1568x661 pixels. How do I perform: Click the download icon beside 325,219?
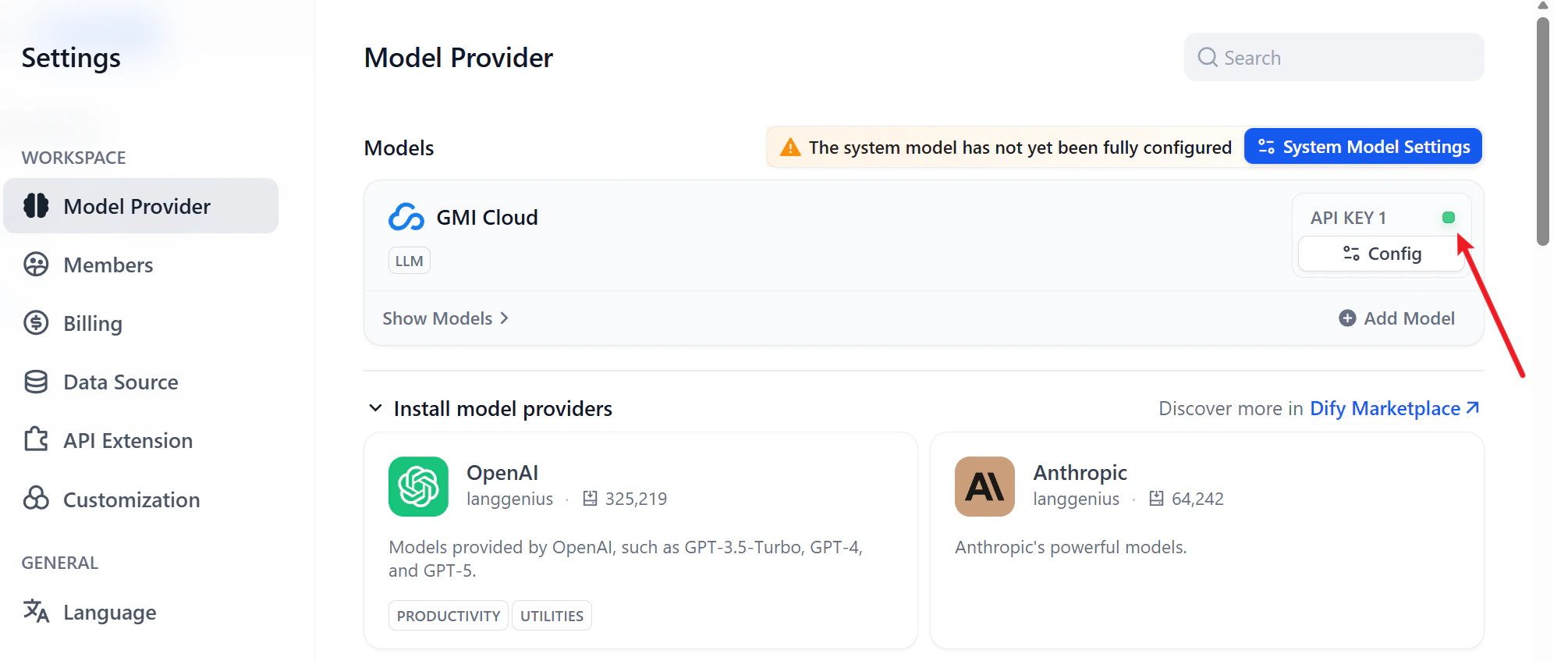(590, 499)
